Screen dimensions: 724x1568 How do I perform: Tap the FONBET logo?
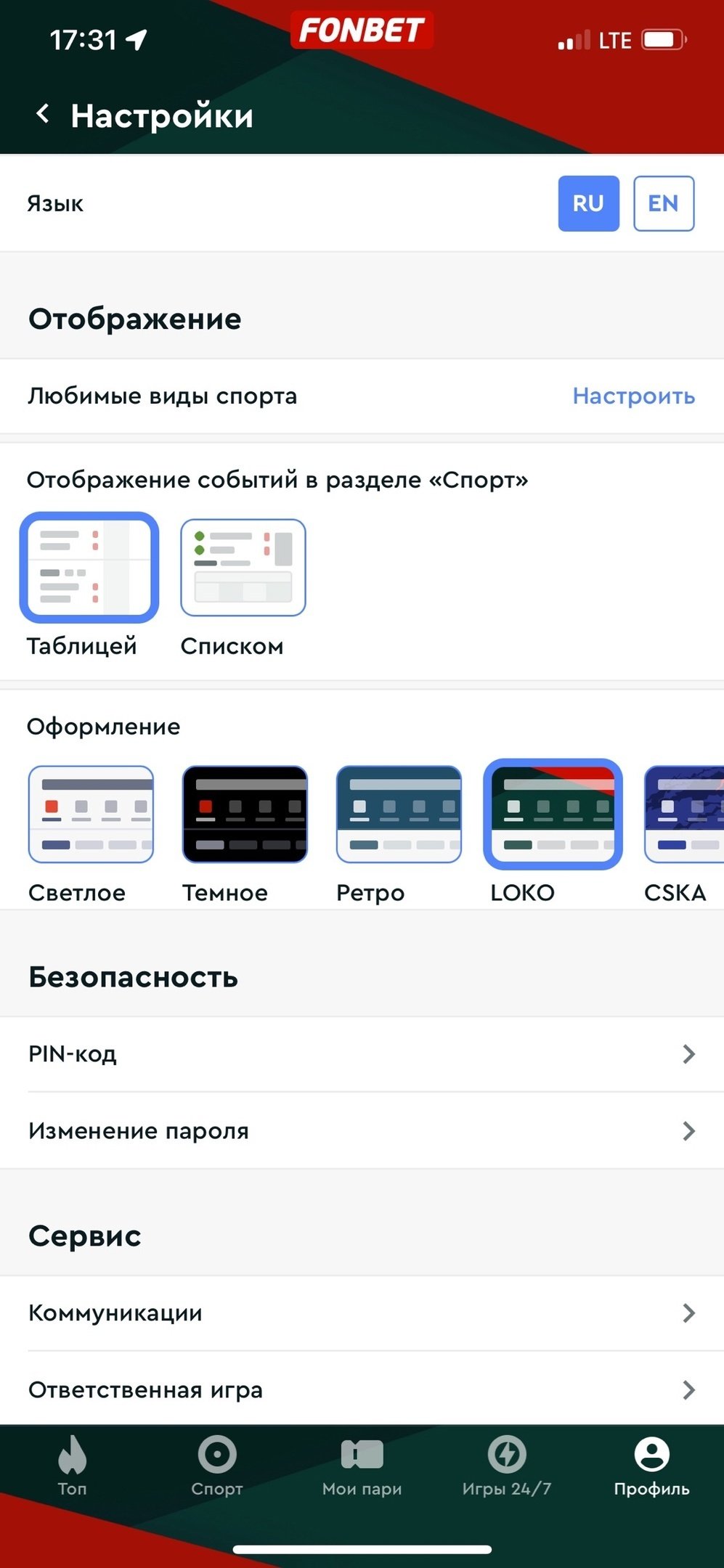click(x=362, y=30)
